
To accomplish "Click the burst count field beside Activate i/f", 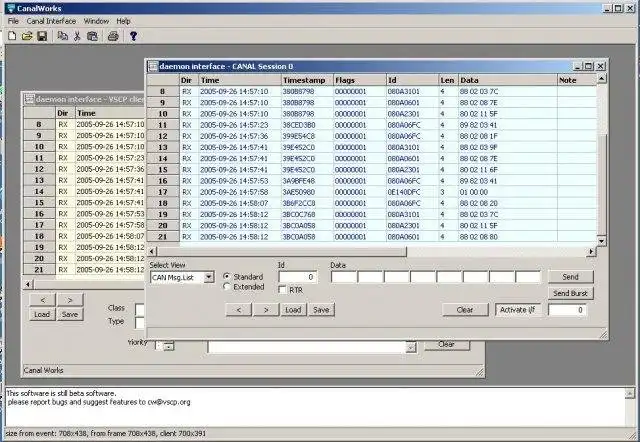I will tap(567, 310).
